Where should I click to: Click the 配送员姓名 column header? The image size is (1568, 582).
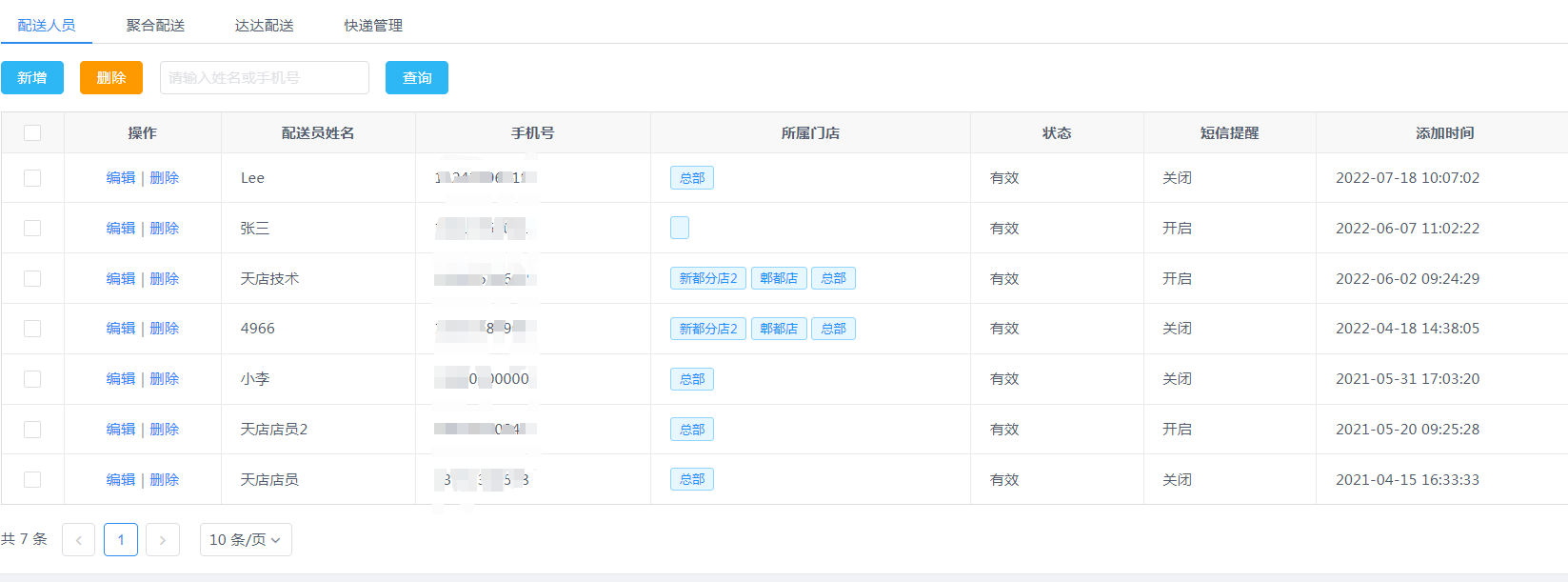pyautogui.click(x=318, y=133)
